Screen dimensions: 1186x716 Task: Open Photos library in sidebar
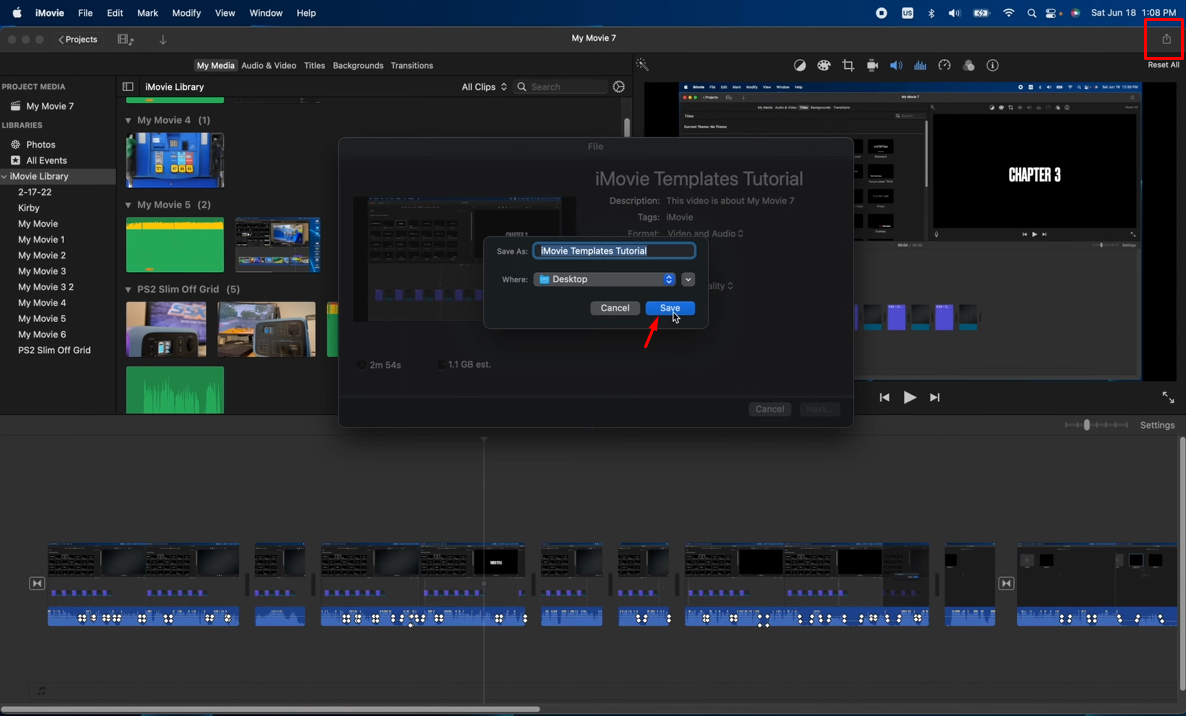[x=40, y=144]
